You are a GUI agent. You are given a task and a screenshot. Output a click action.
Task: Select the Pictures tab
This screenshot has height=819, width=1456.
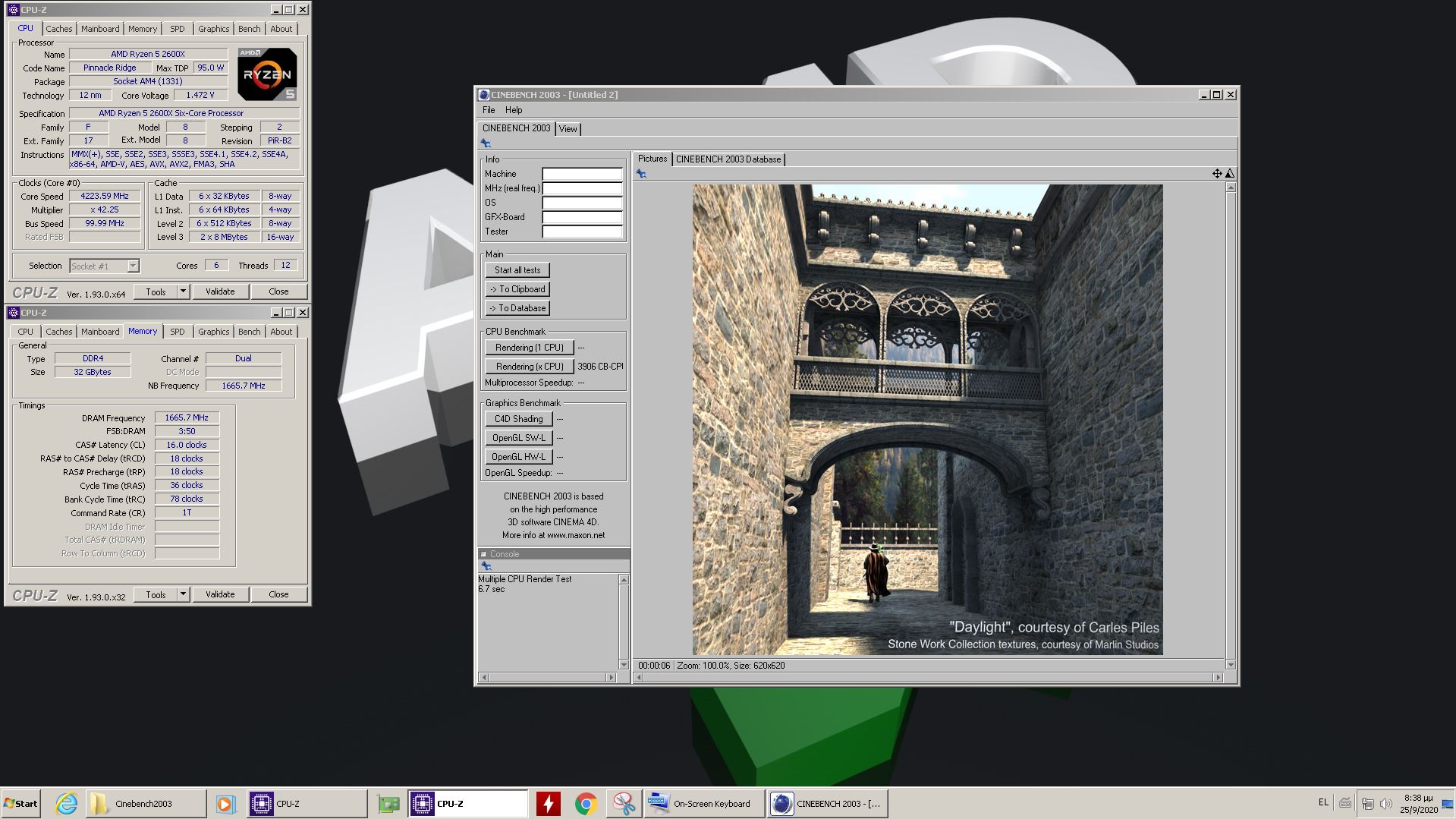pyautogui.click(x=653, y=159)
